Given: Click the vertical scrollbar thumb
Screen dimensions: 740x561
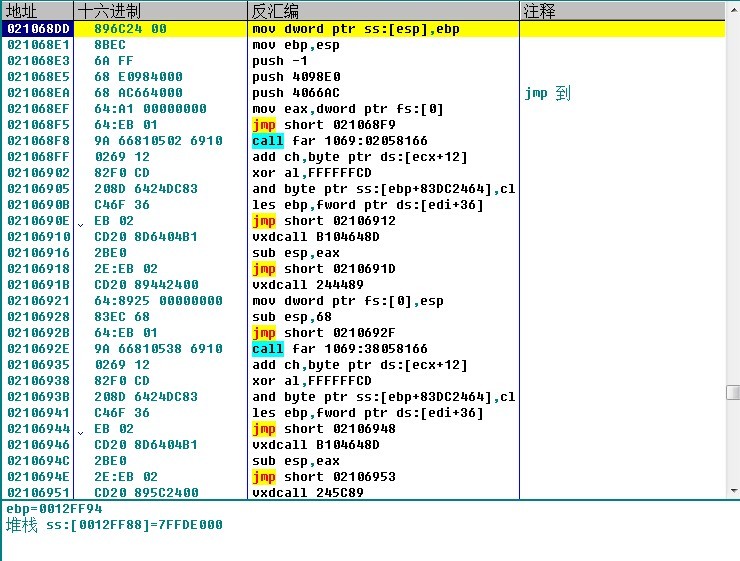Looking at the screenshot, I should [733, 393].
